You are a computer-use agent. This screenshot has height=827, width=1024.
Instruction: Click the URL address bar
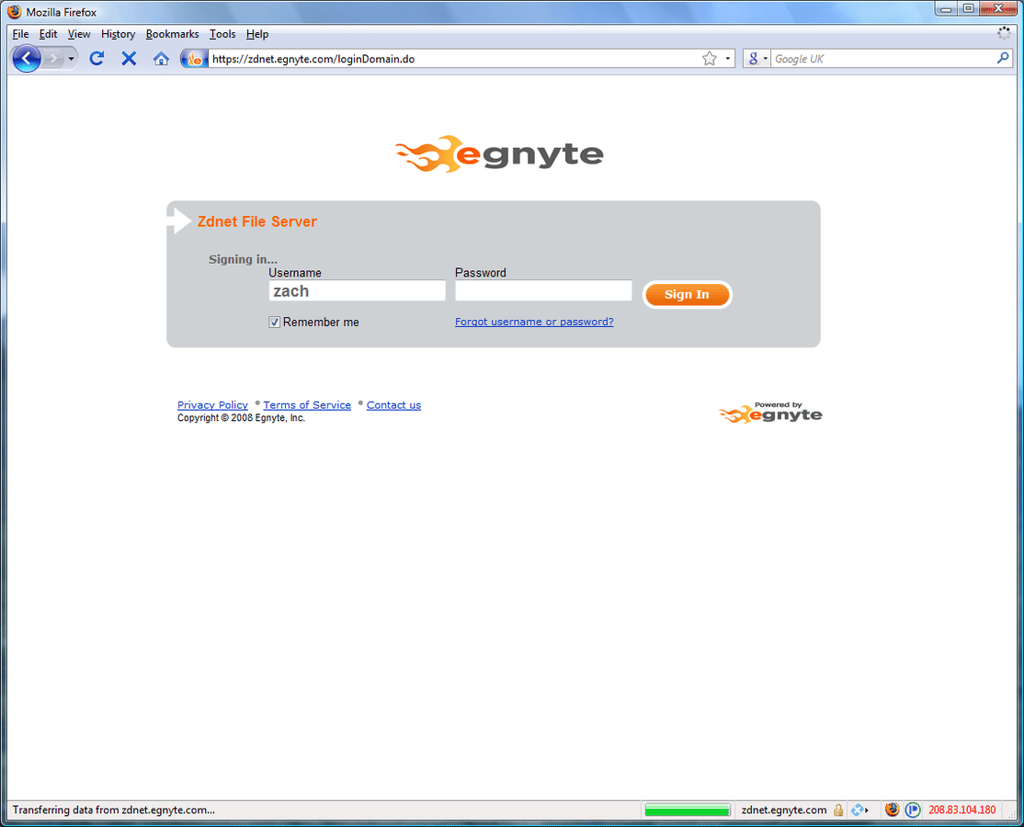point(454,59)
